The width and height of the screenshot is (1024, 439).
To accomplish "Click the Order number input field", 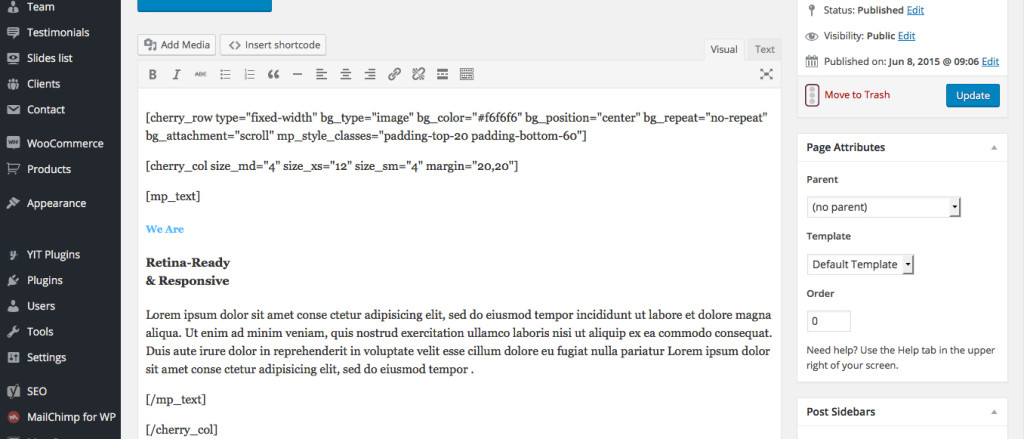I will click(828, 322).
